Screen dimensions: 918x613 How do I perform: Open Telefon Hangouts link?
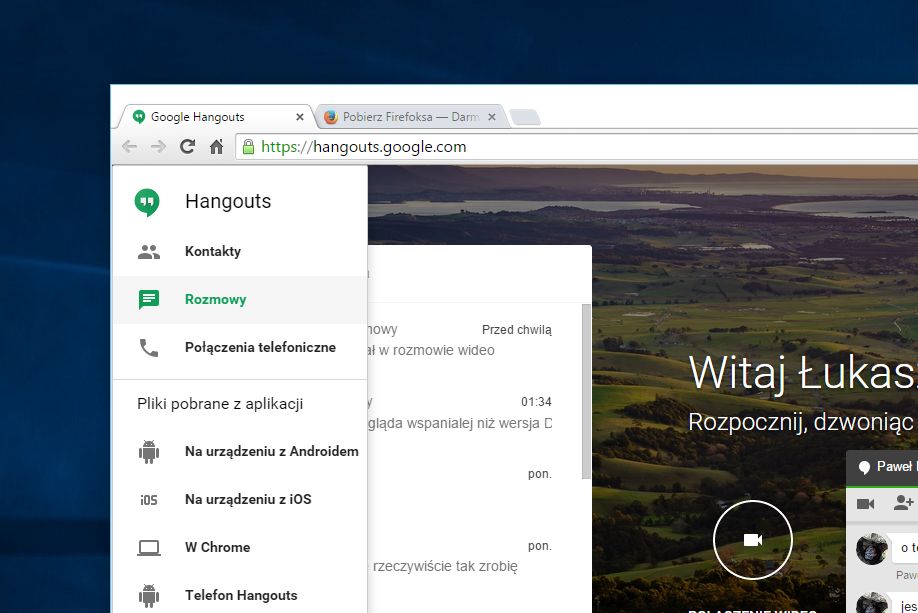pos(240,594)
